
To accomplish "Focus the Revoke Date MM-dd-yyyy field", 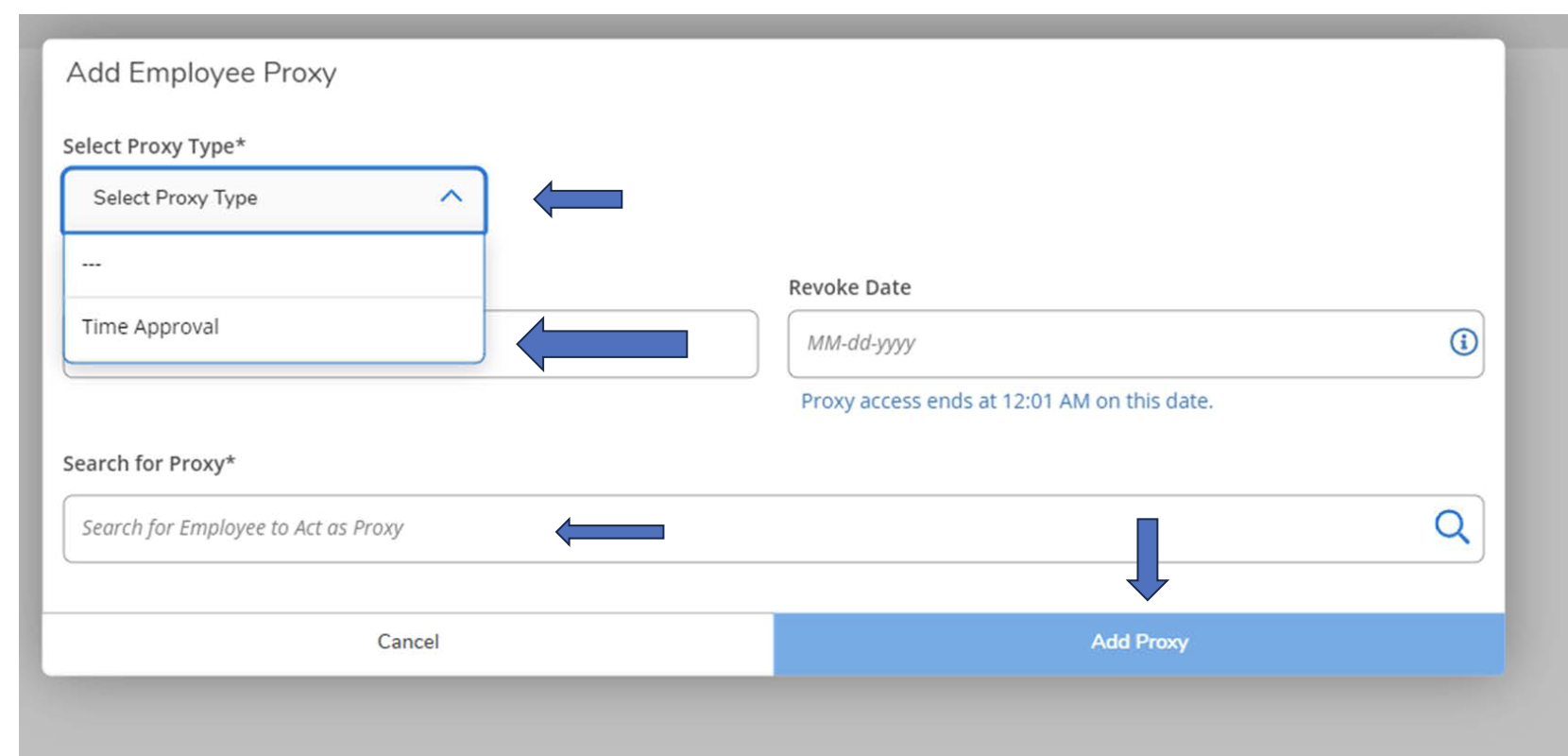I will (1115, 343).
